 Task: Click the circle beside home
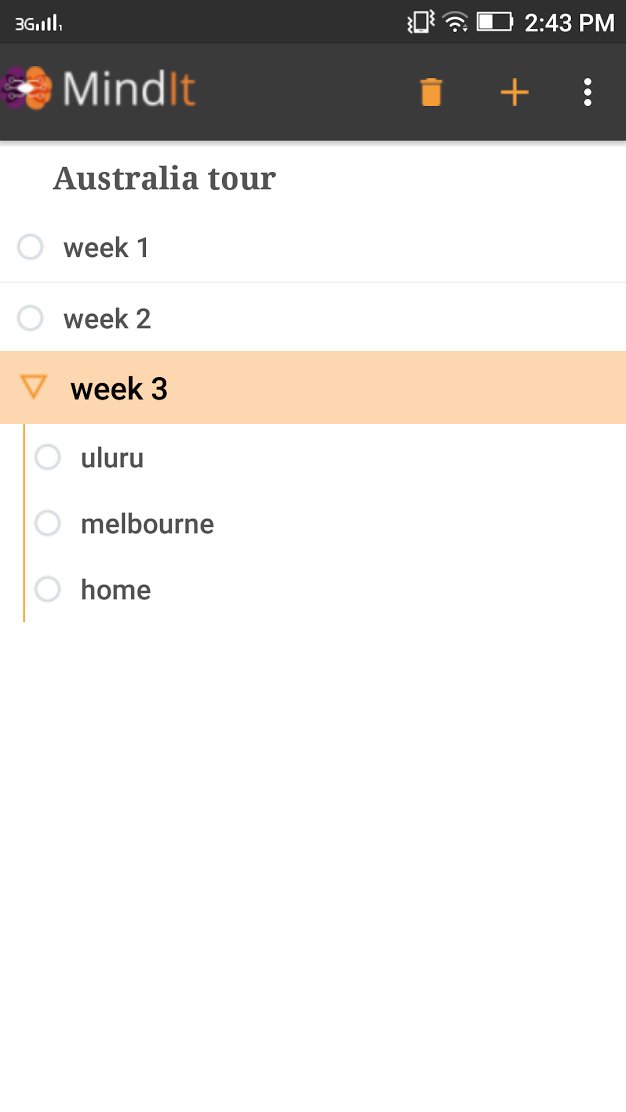[x=48, y=589]
